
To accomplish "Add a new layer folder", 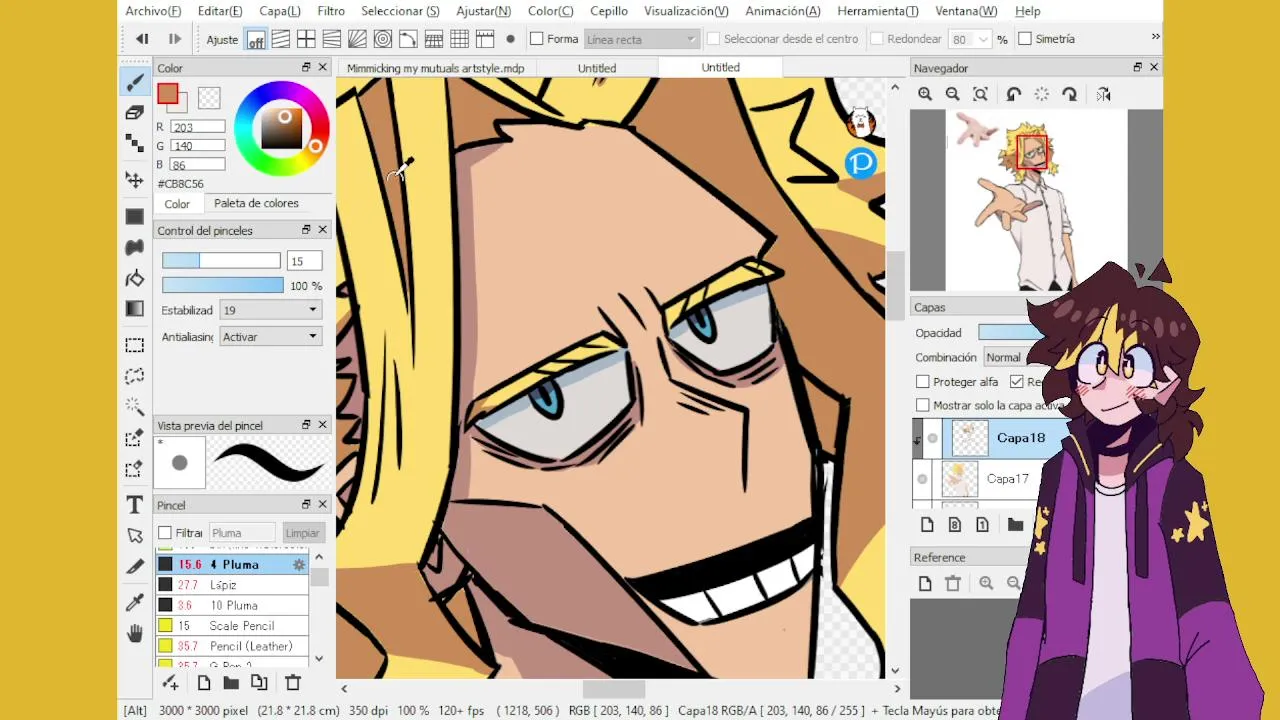I will (x=1015, y=525).
